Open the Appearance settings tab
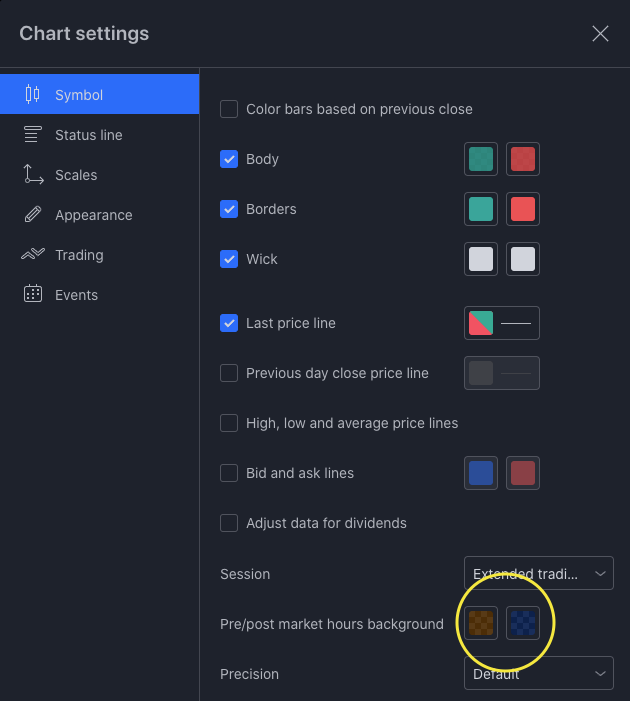This screenshot has width=630, height=701. 93,215
